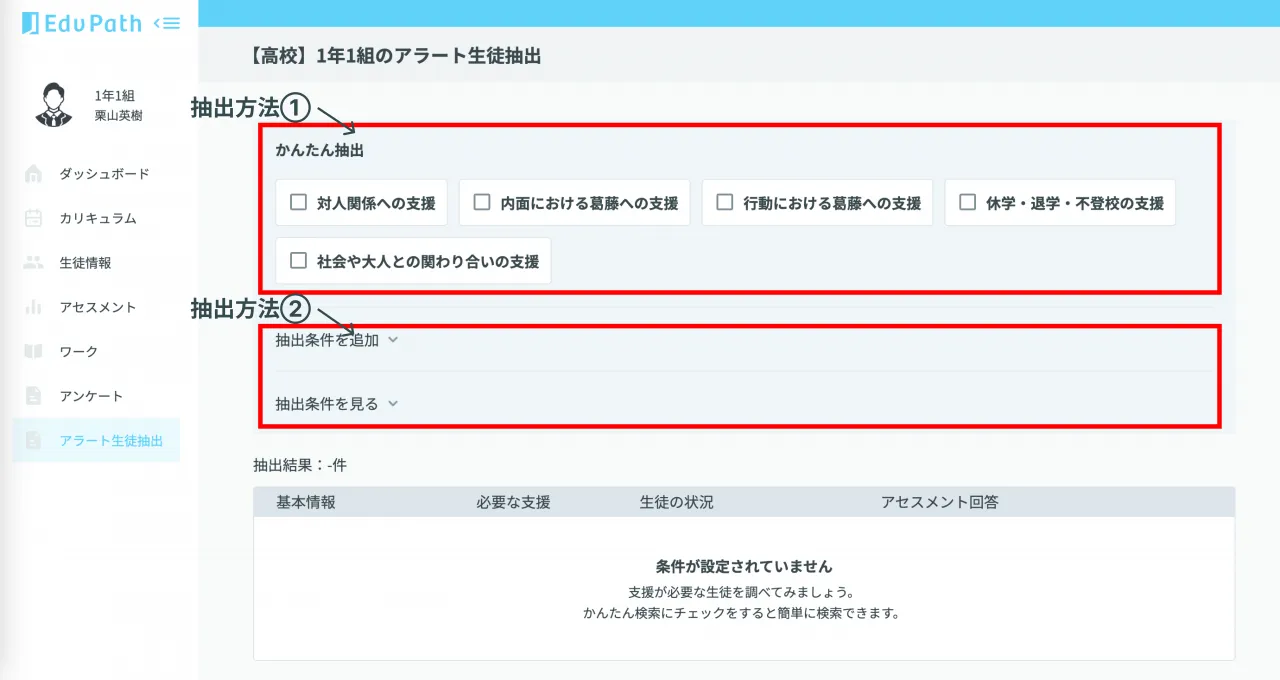
Task: Click the 1年1組 class label in sidebar
Action: (x=114, y=96)
